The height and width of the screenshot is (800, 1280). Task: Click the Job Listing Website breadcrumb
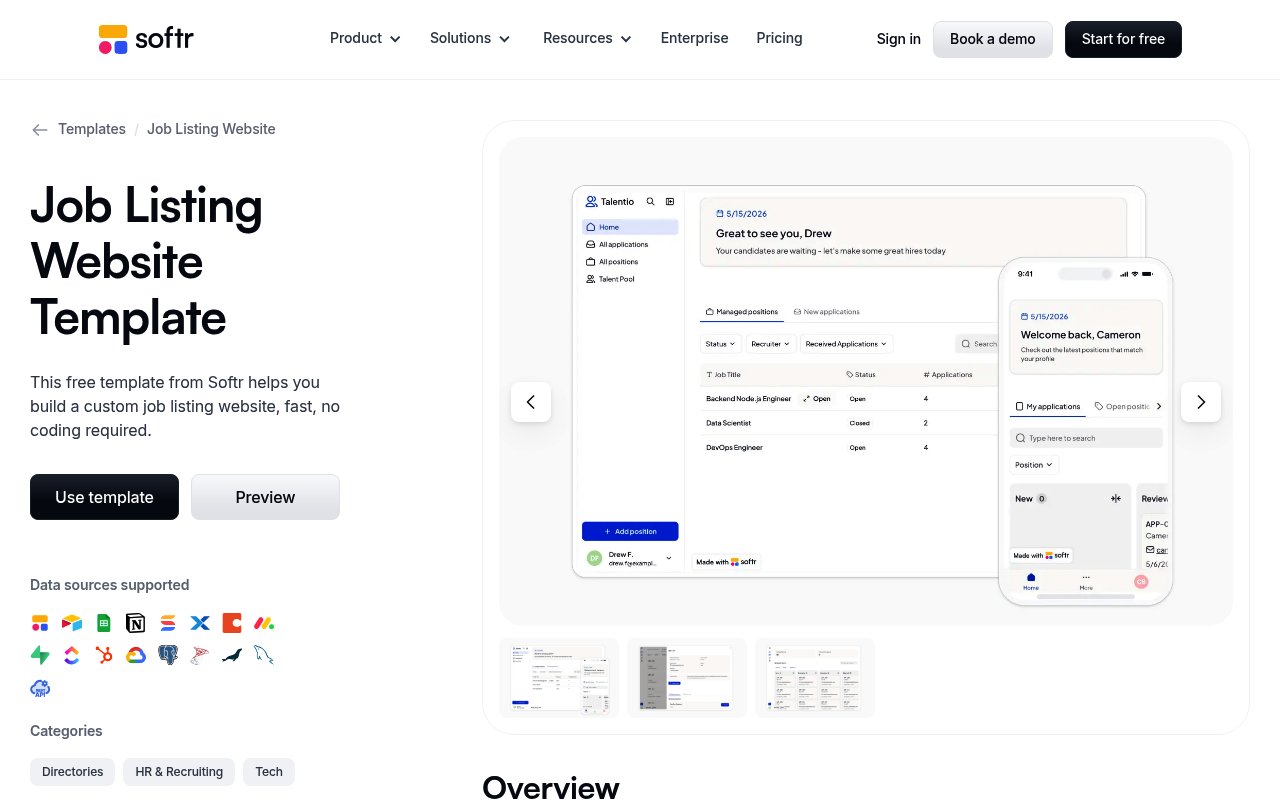[x=211, y=129]
